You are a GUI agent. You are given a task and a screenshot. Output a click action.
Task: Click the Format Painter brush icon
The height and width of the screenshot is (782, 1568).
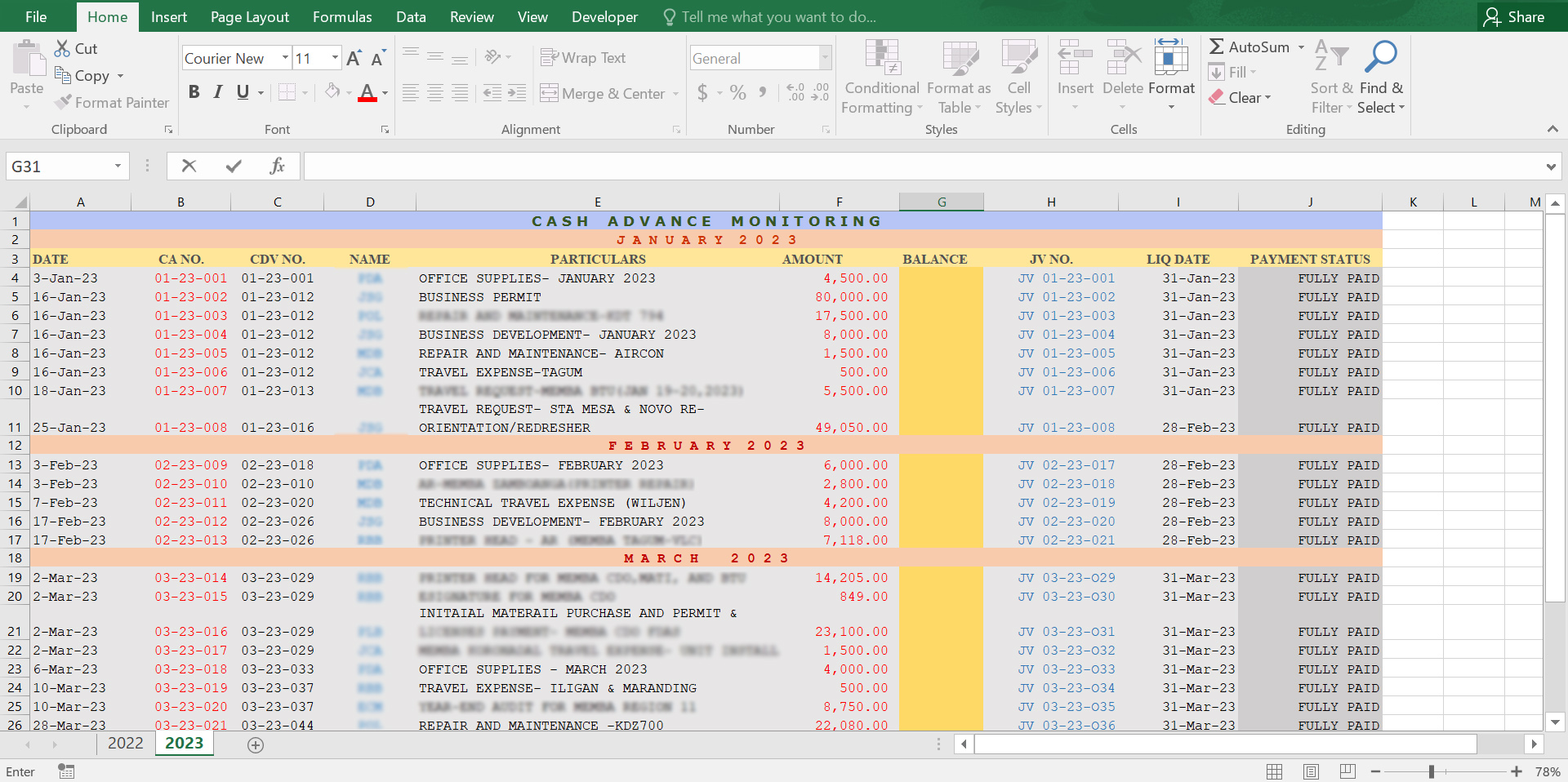[63, 103]
